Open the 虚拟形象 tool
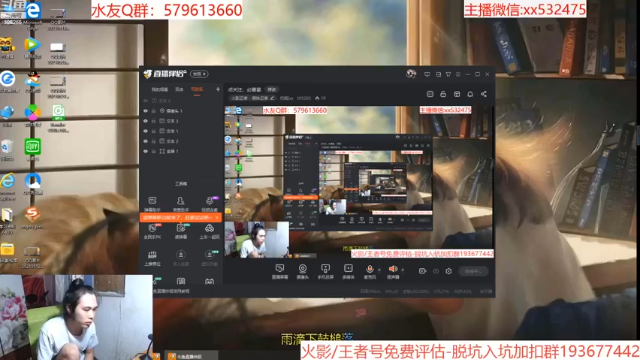This screenshot has width=640, height=360. pyautogui.click(x=209, y=258)
